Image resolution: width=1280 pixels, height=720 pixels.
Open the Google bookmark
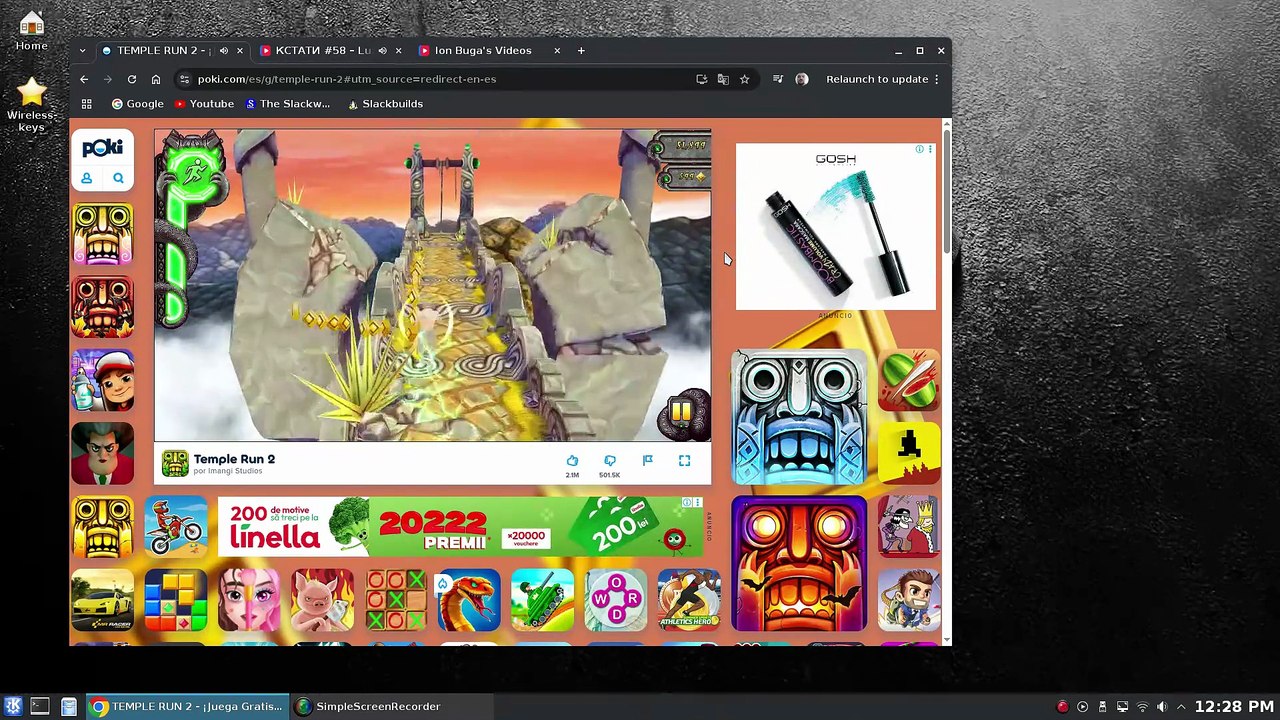(138, 104)
